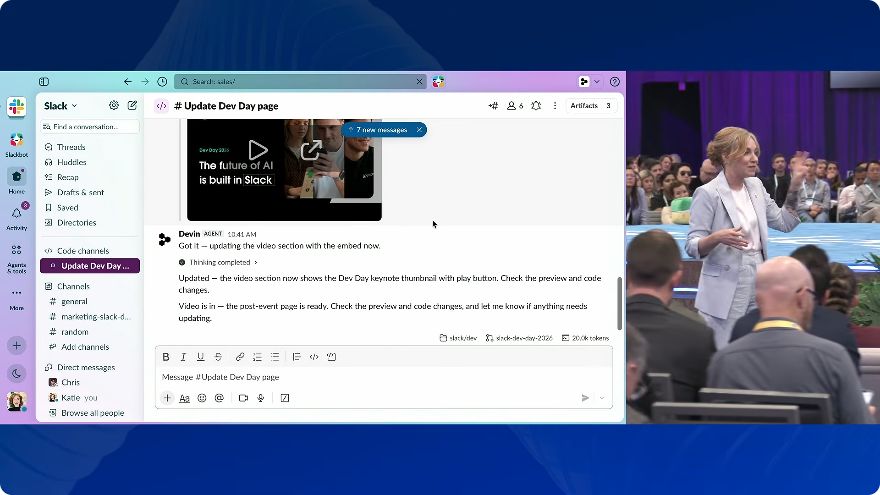The height and width of the screenshot is (495, 880).
Task: Click the code channel icon in header
Action: (161, 106)
